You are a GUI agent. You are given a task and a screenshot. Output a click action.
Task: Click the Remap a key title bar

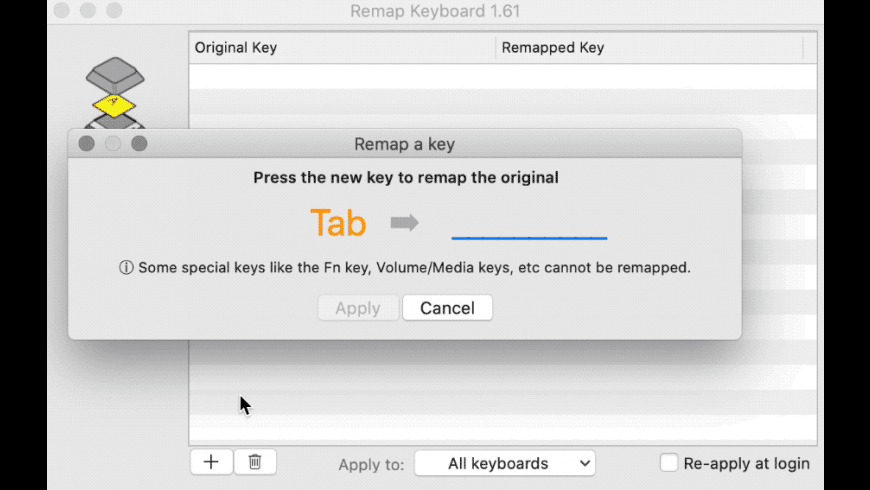(404, 144)
